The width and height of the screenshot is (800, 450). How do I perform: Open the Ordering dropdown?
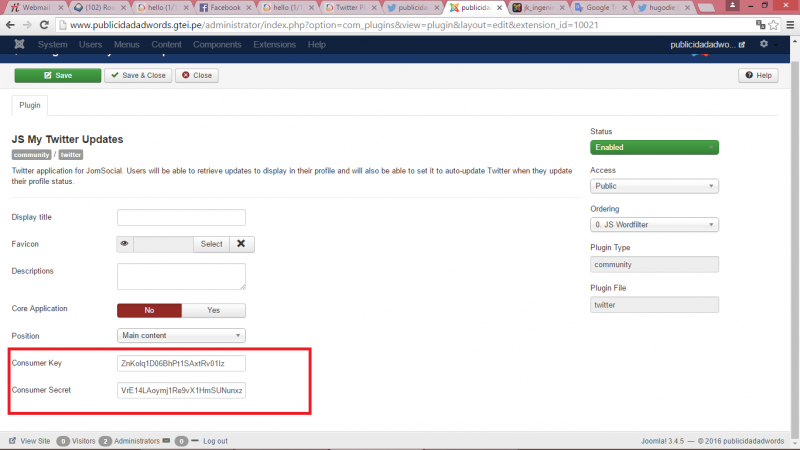(654, 225)
